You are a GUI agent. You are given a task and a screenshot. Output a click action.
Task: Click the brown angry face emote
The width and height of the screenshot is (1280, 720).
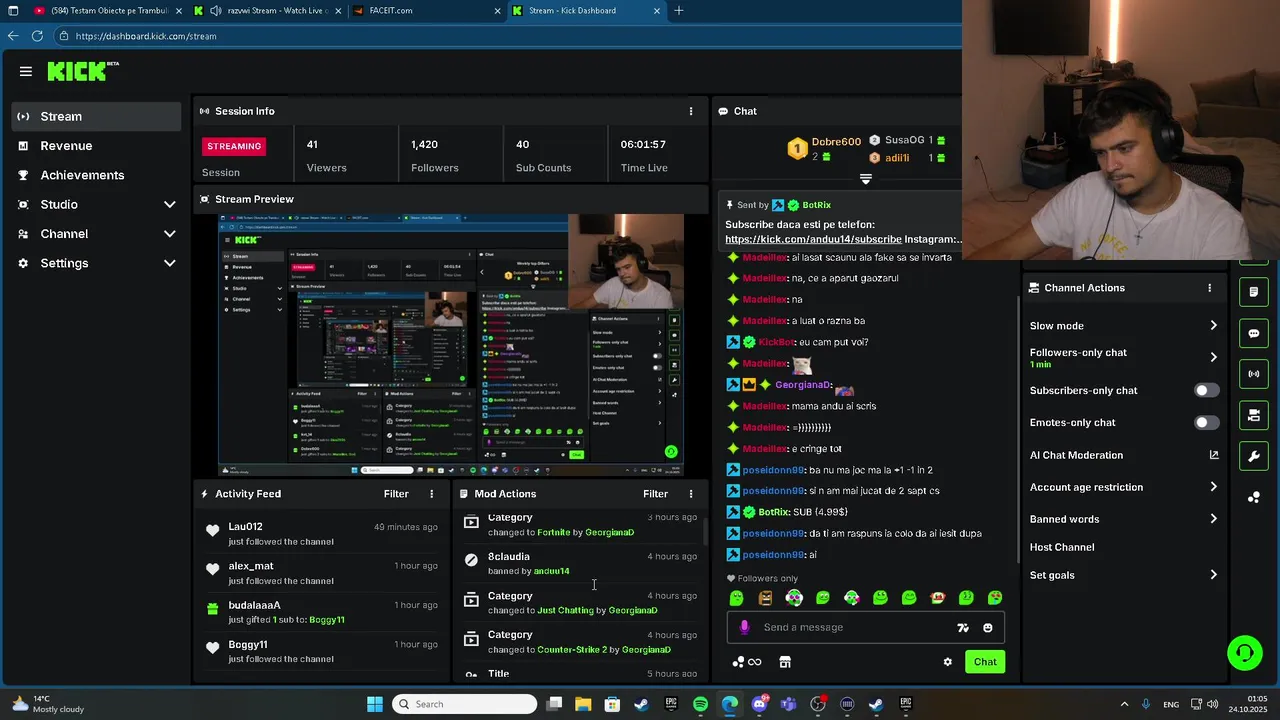pos(765,598)
